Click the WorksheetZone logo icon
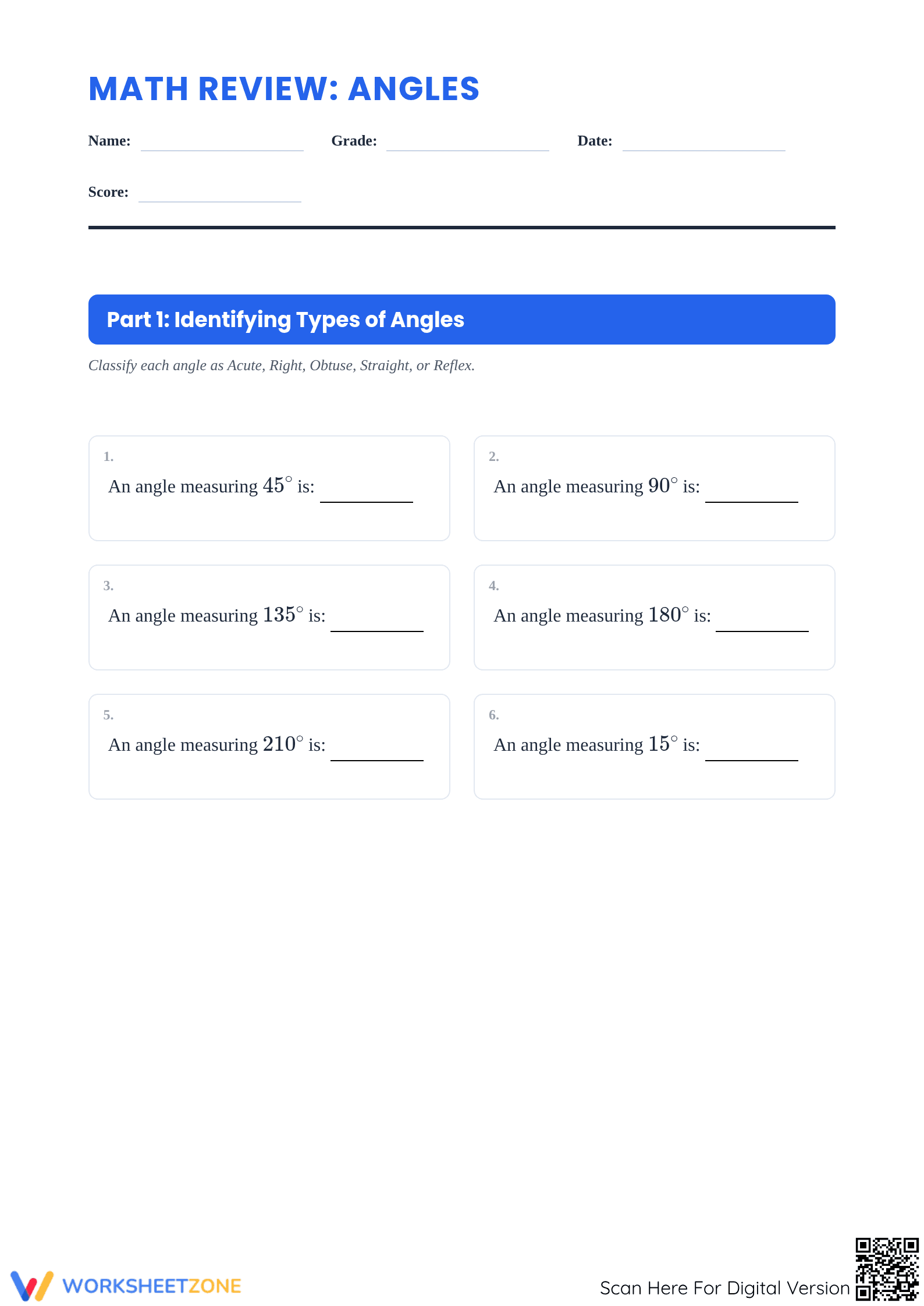The image size is (924, 1306). (x=32, y=1286)
